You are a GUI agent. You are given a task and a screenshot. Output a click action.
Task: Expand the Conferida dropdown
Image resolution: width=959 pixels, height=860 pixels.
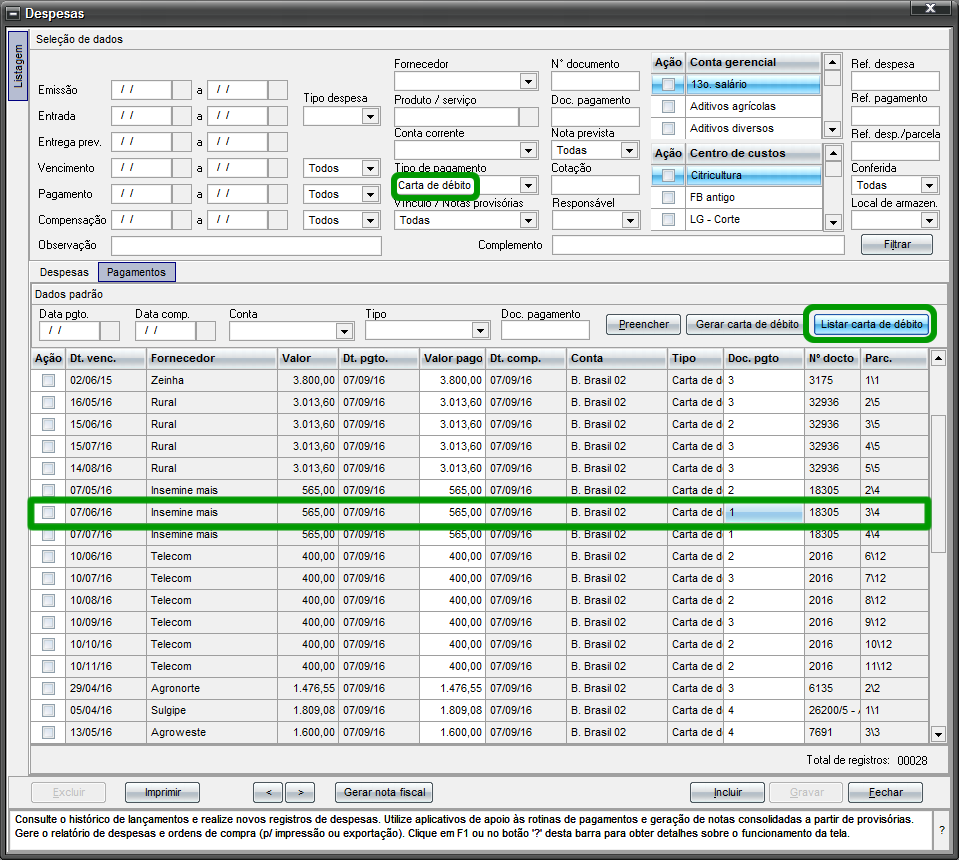click(x=930, y=185)
